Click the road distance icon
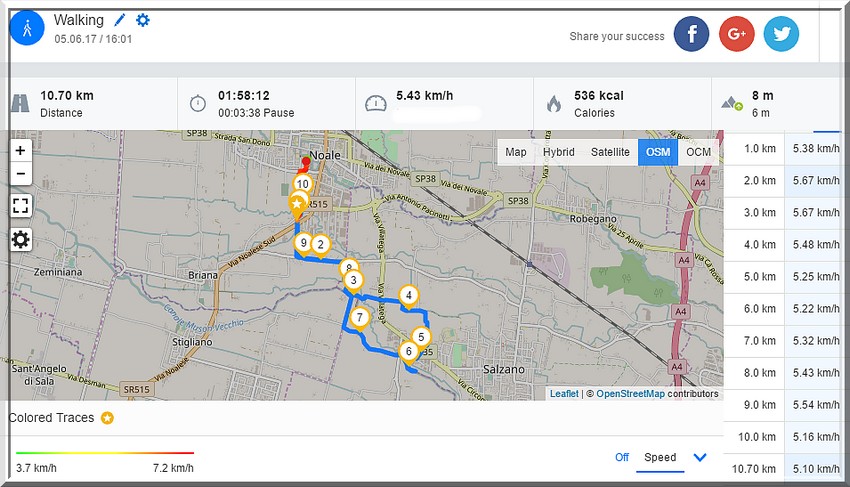The width and height of the screenshot is (850, 487). point(21,103)
